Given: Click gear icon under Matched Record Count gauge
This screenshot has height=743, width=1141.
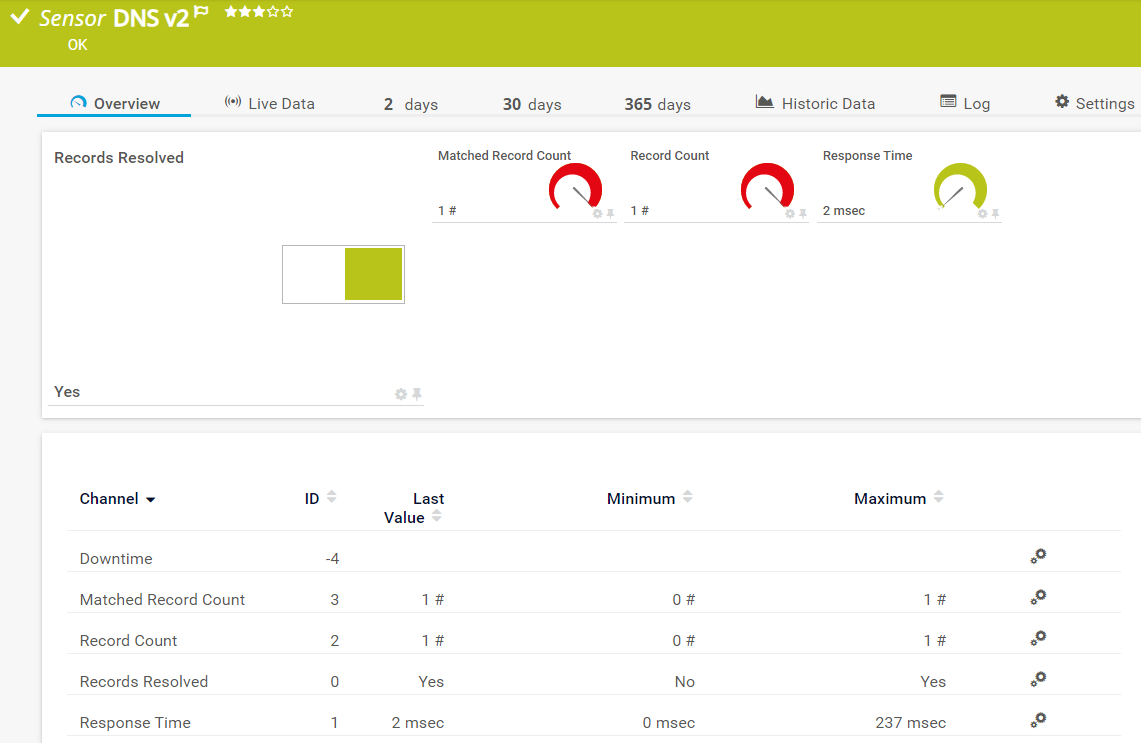Looking at the screenshot, I should click(x=597, y=214).
